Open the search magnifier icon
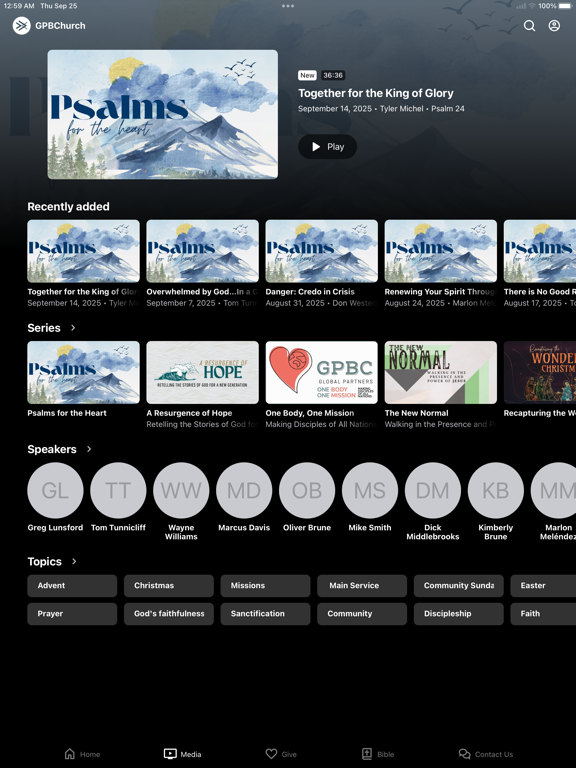This screenshot has width=576, height=768. 529,25
